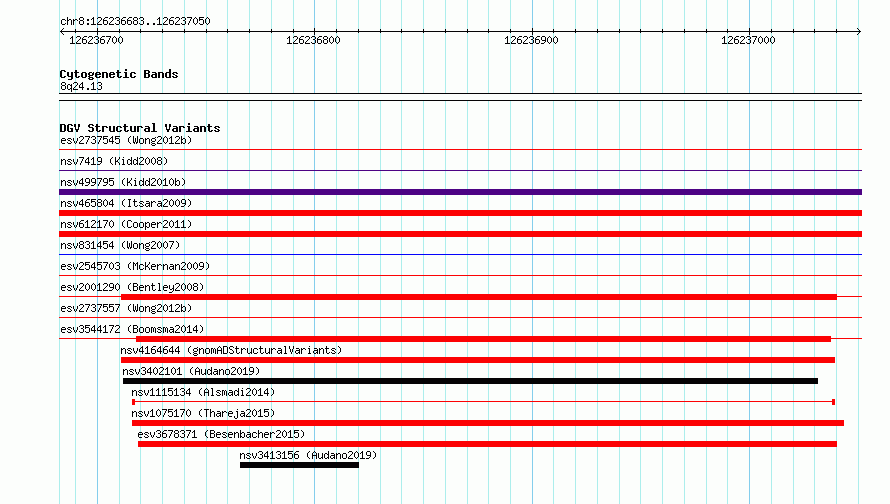890x504 pixels.
Task: Open the nsv1115134 (Alsmadi2014) label
Action: pos(203,392)
